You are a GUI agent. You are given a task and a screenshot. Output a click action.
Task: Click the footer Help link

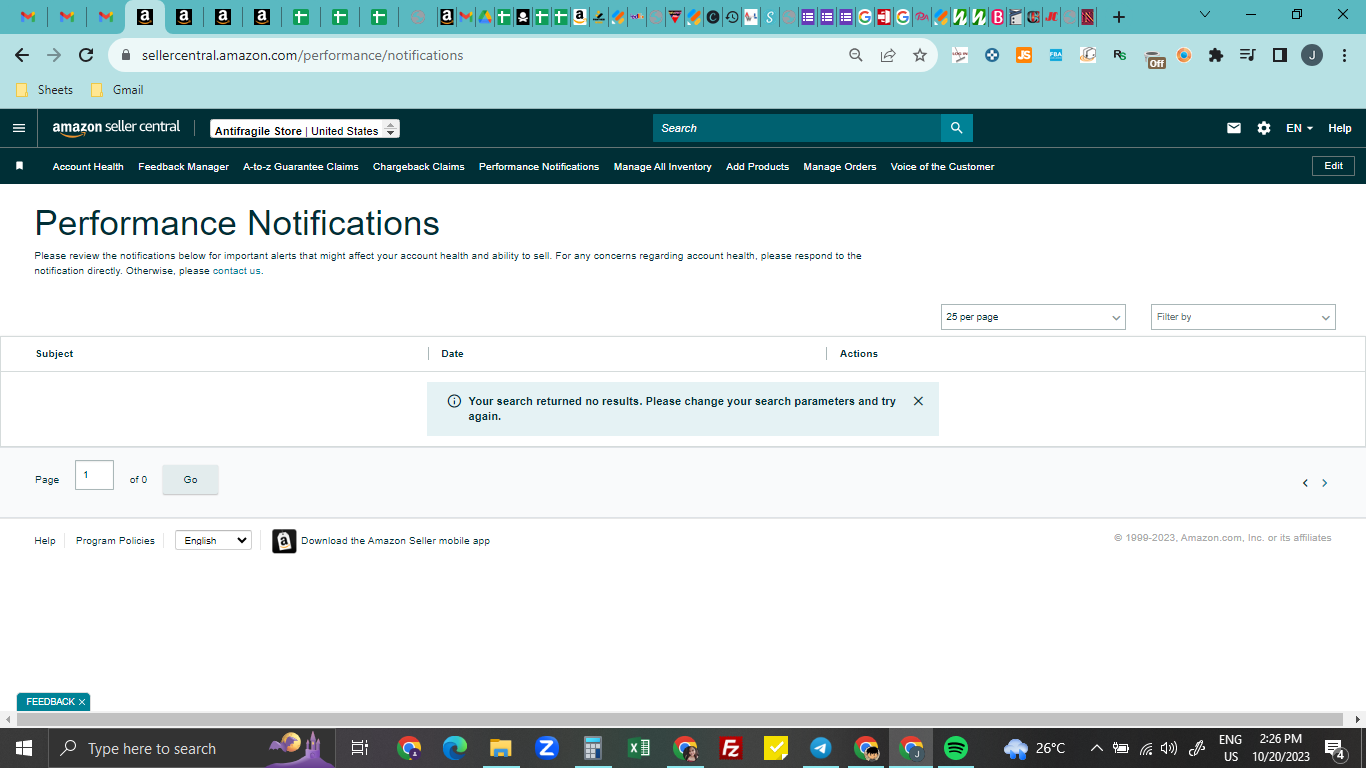click(x=45, y=541)
